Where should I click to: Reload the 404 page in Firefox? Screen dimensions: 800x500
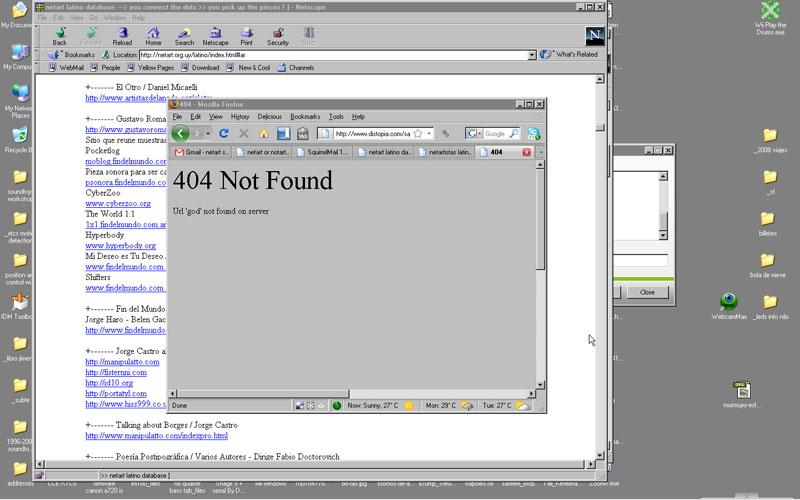coord(224,133)
